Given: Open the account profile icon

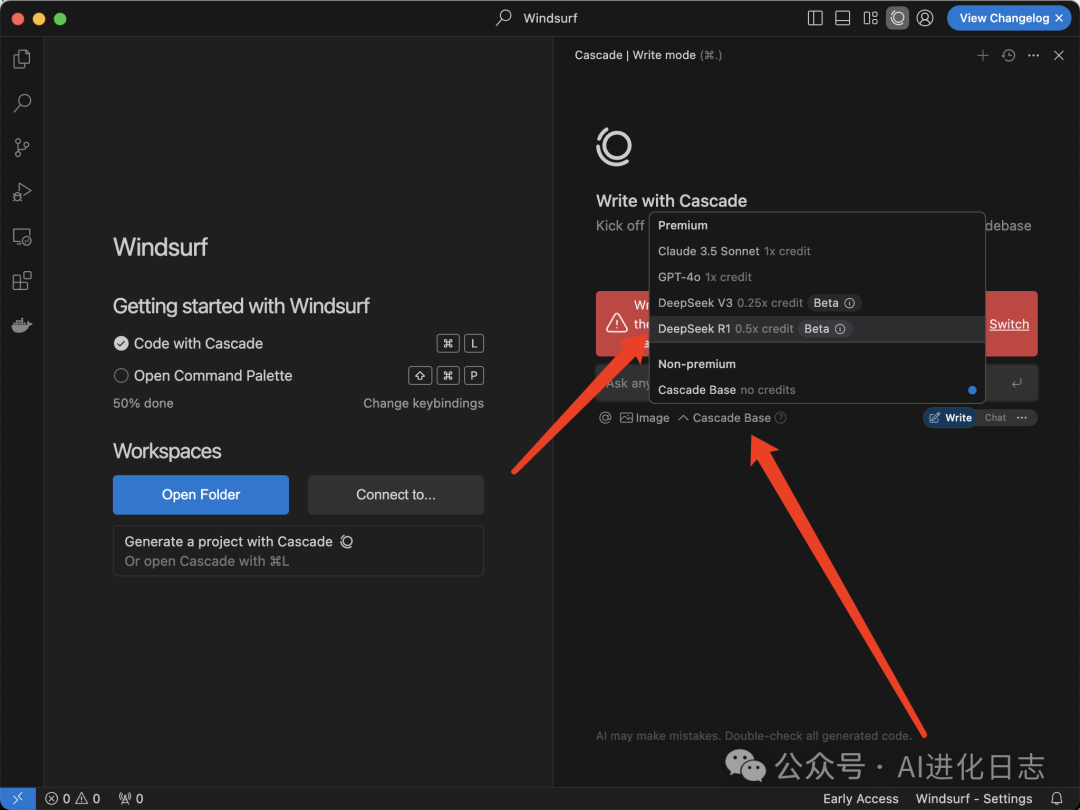Looking at the screenshot, I should (x=925, y=19).
